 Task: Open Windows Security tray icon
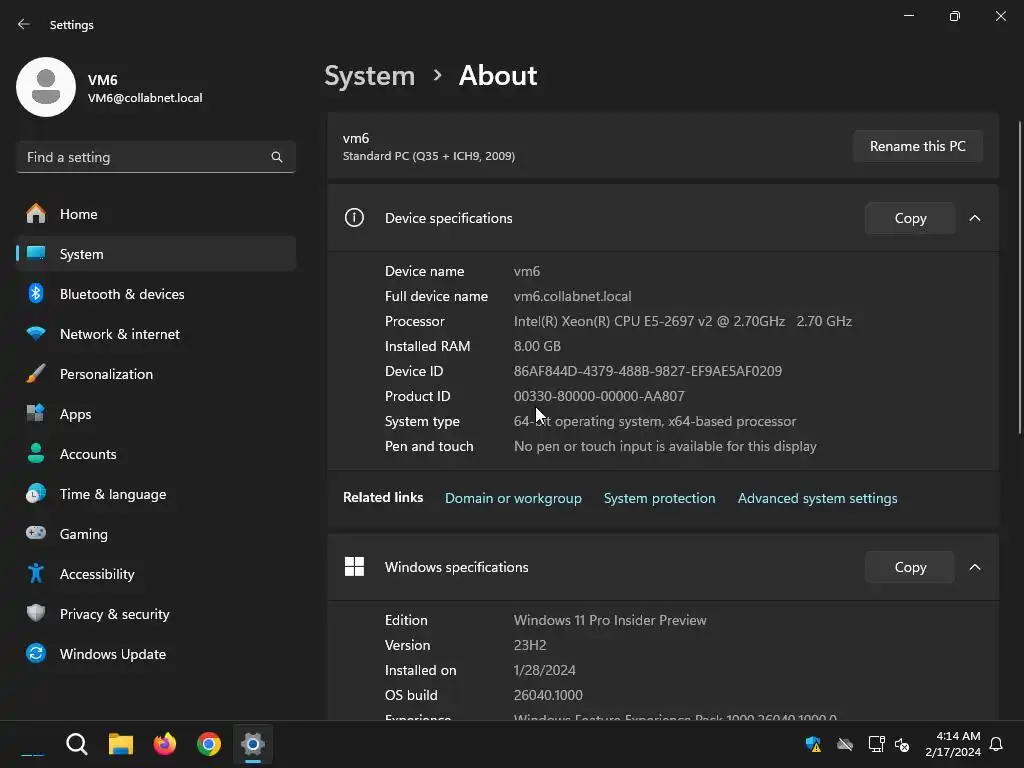pyautogui.click(x=813, y=744)
